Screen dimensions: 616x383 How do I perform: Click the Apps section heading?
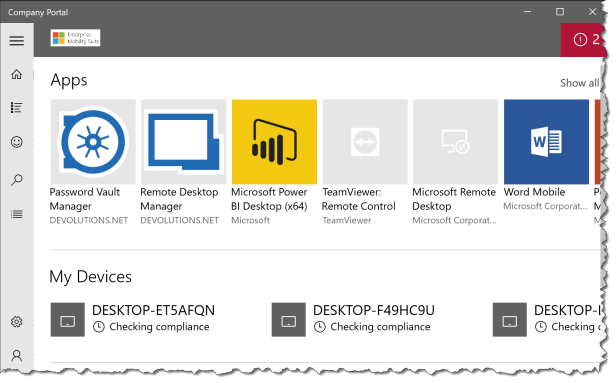click(x=69, y=81)
